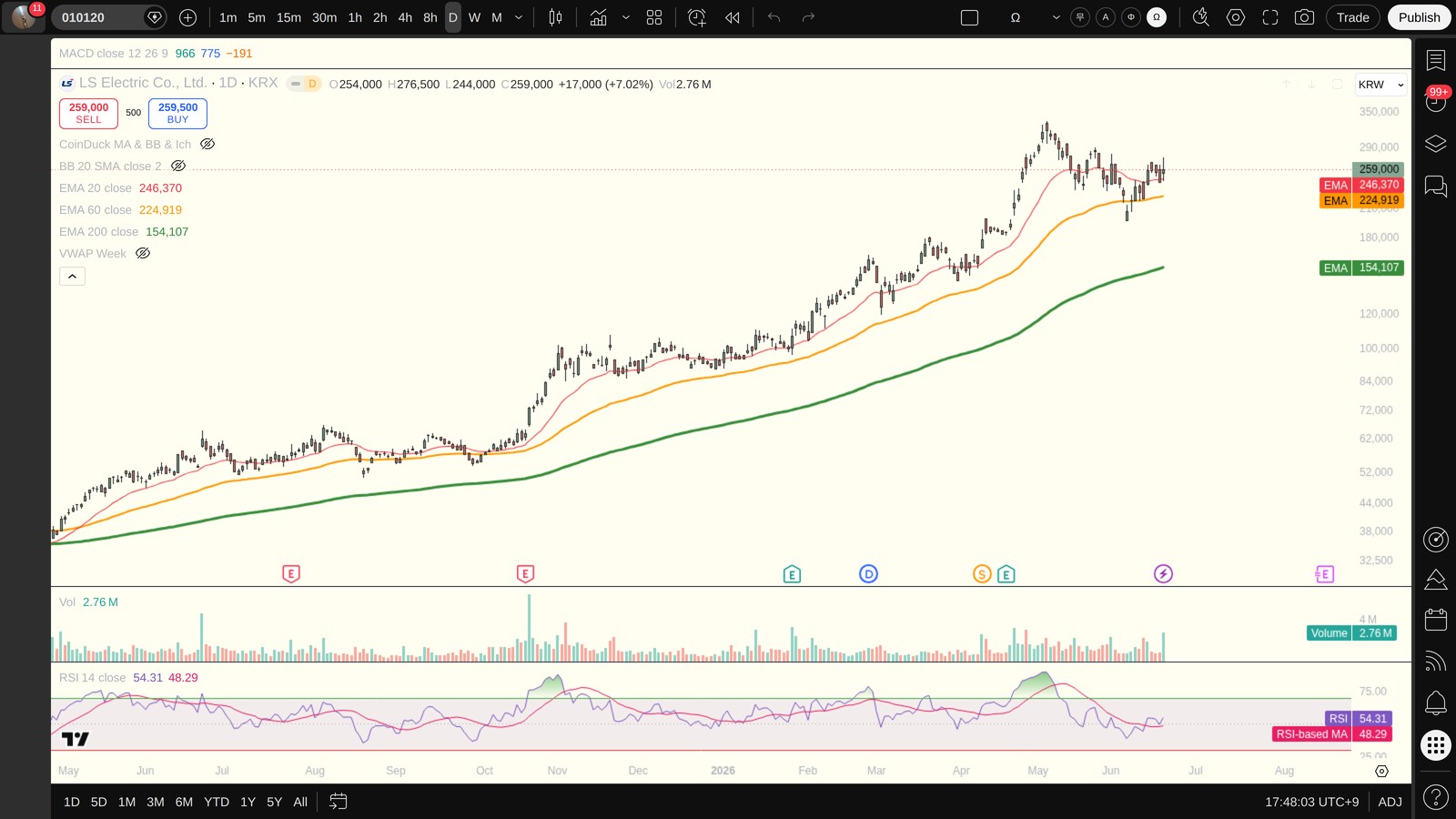Click the blue D dividend marker
This screenshot has height=819, width=1456.
(868, 574)
